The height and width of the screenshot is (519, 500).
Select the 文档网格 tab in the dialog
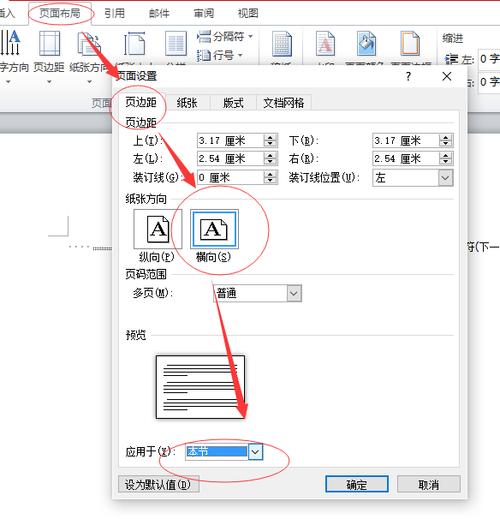pos(284,103)
